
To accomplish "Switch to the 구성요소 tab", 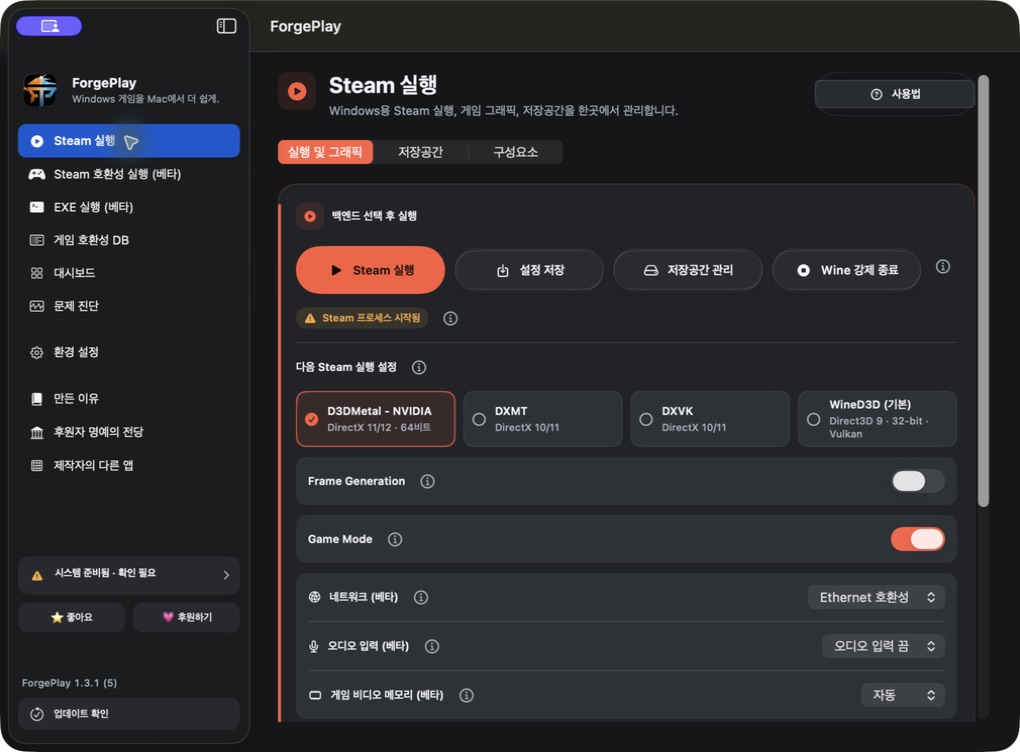I will point(515,152).
